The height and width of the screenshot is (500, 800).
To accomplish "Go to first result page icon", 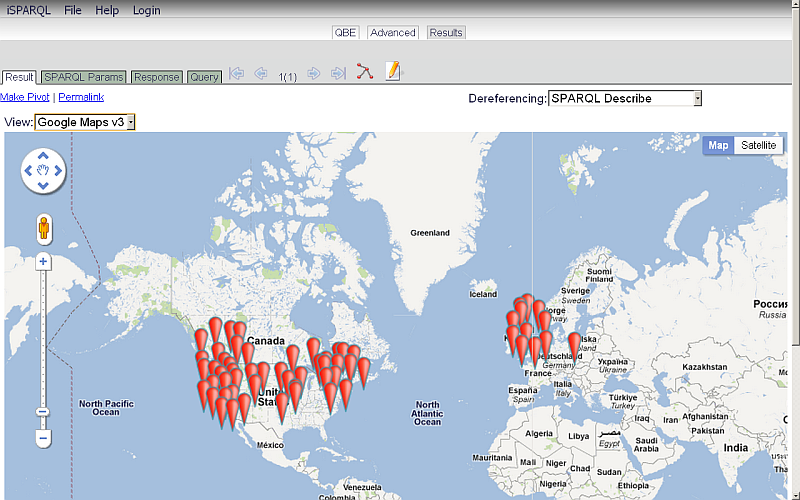I will coord(236,73).
